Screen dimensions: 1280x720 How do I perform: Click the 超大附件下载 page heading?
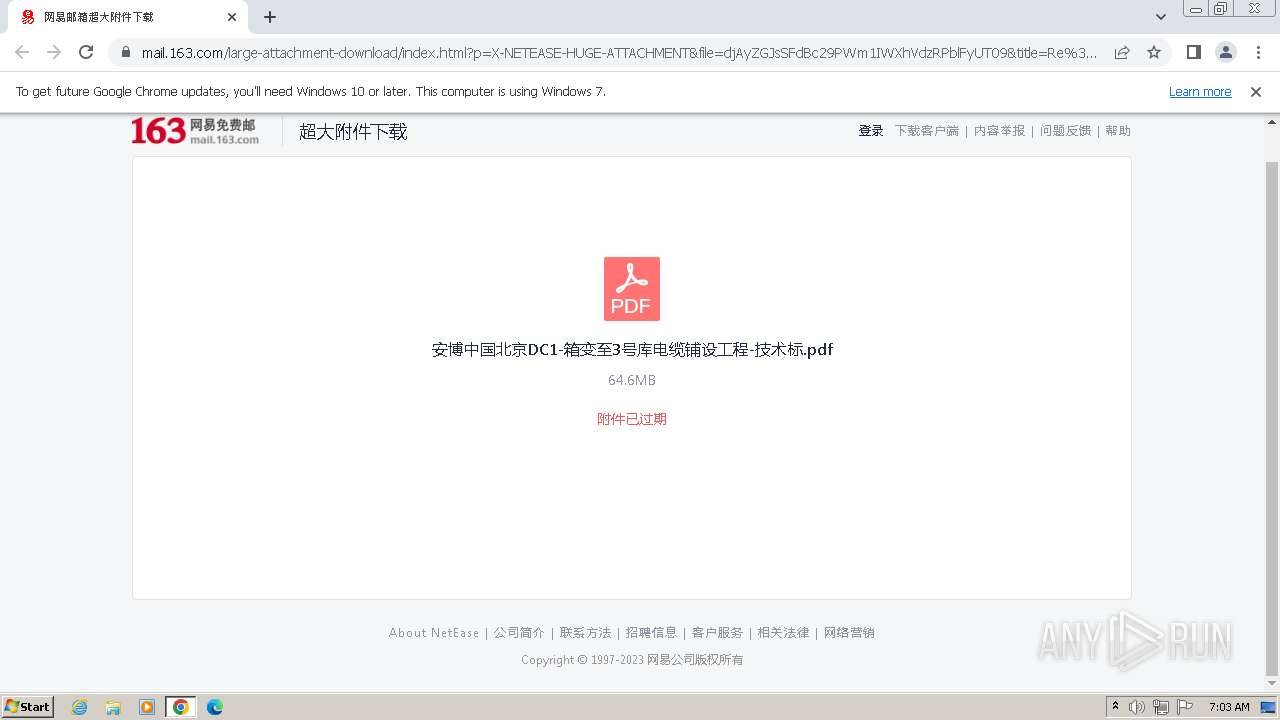[353, 132]
